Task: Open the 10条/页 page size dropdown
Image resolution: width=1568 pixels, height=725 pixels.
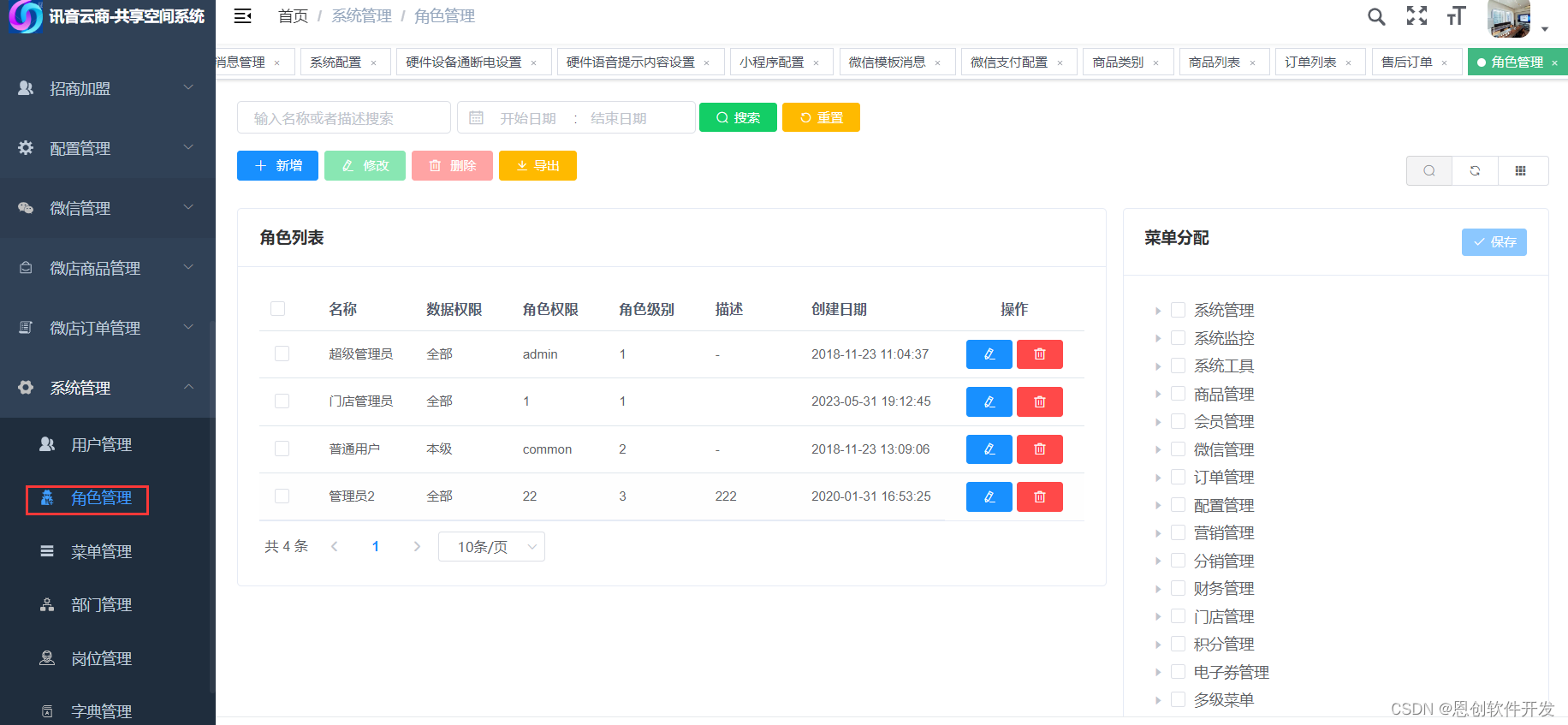Action: click(491, 546)
